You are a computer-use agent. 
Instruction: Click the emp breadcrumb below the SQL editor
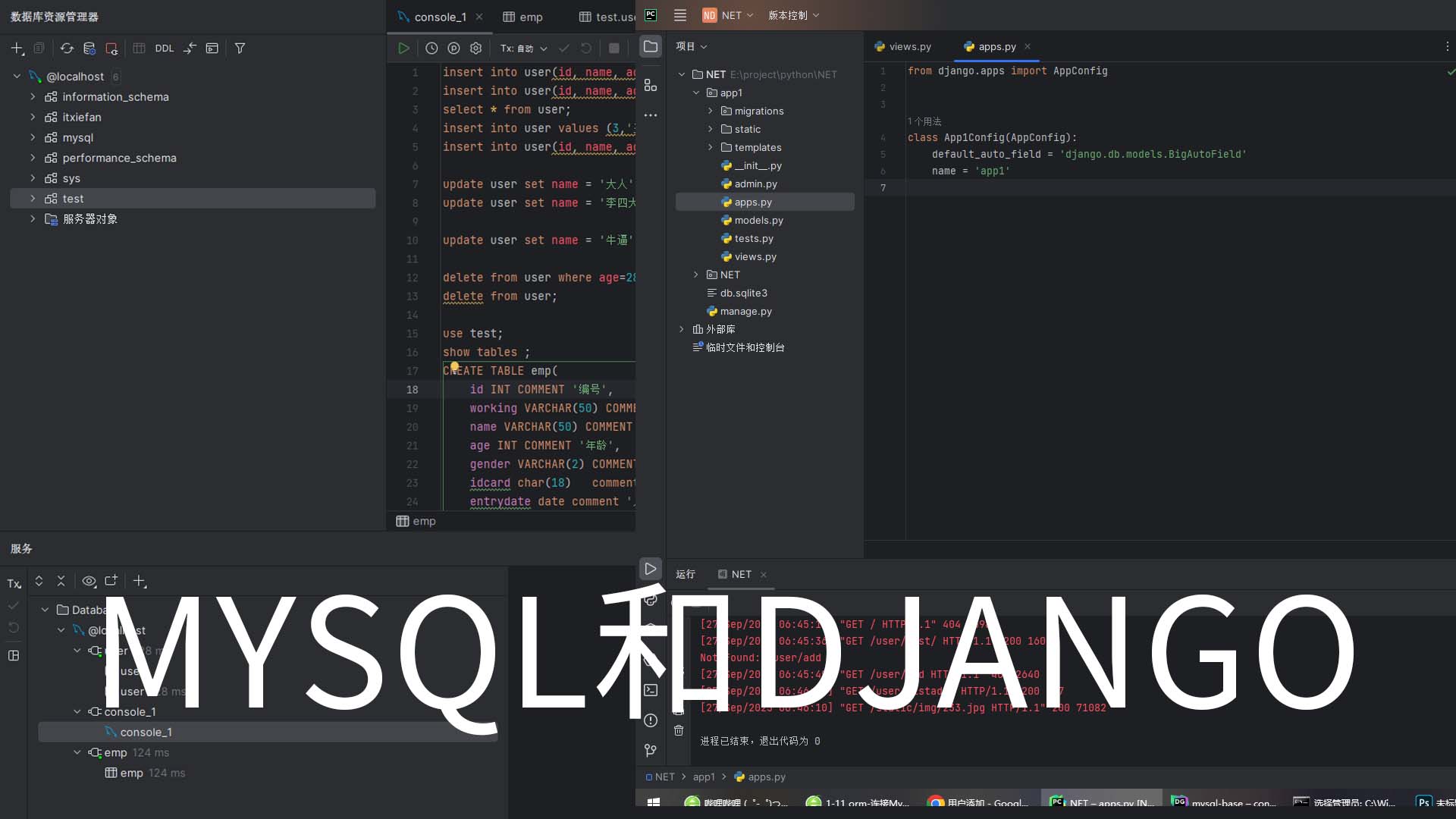coord(416,522)
